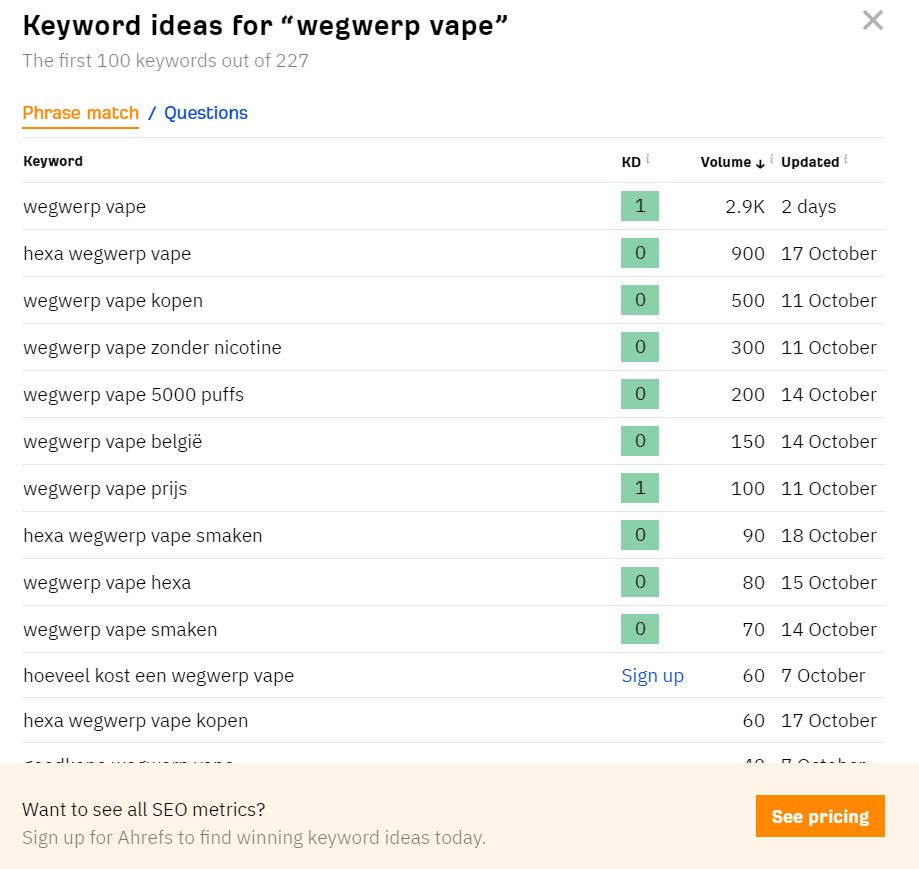Select 'hoeveel kost een wegwerp vape' keyword
The image size is (919, 869).
[158, 676]
